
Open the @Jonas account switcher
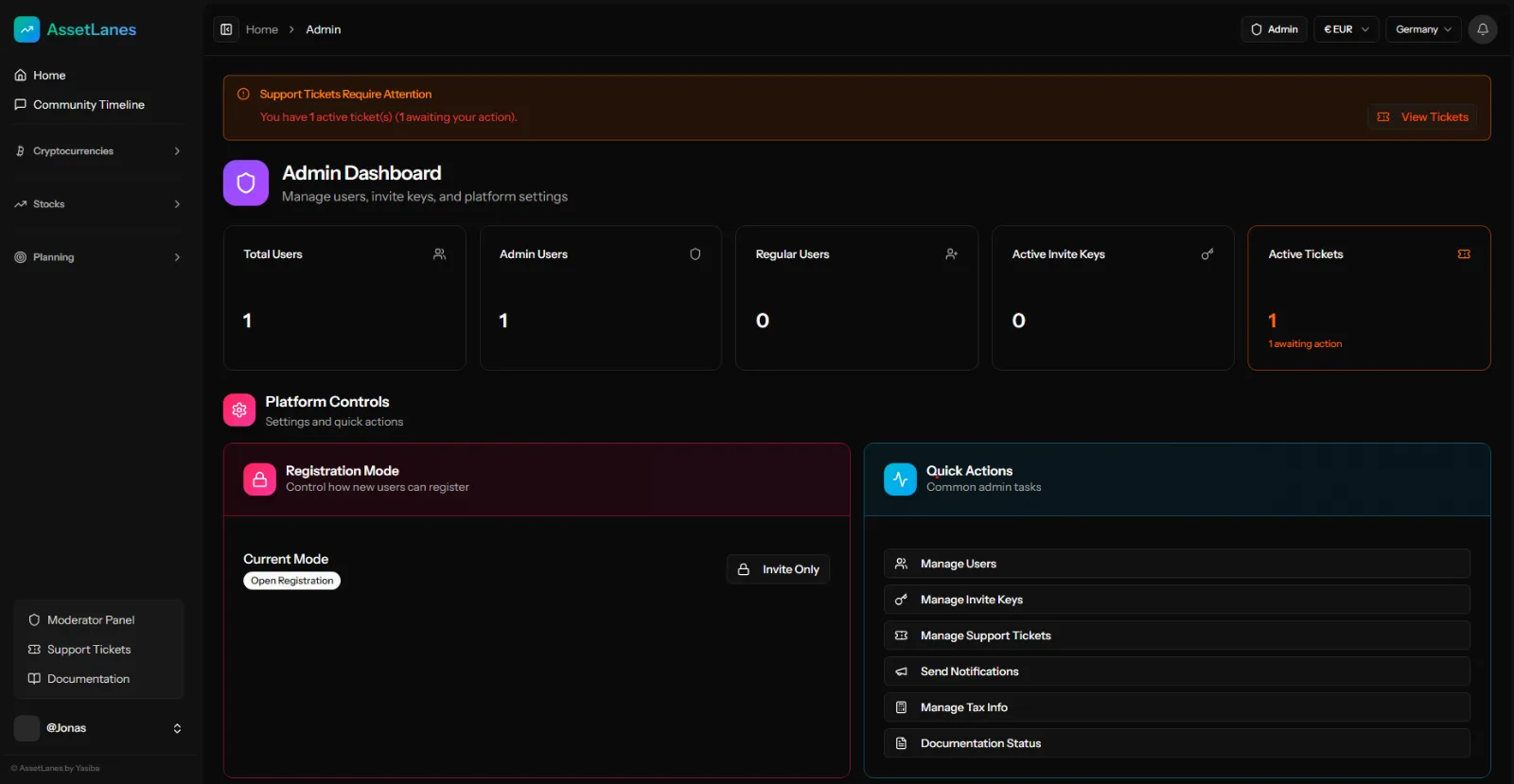point(98,728)
